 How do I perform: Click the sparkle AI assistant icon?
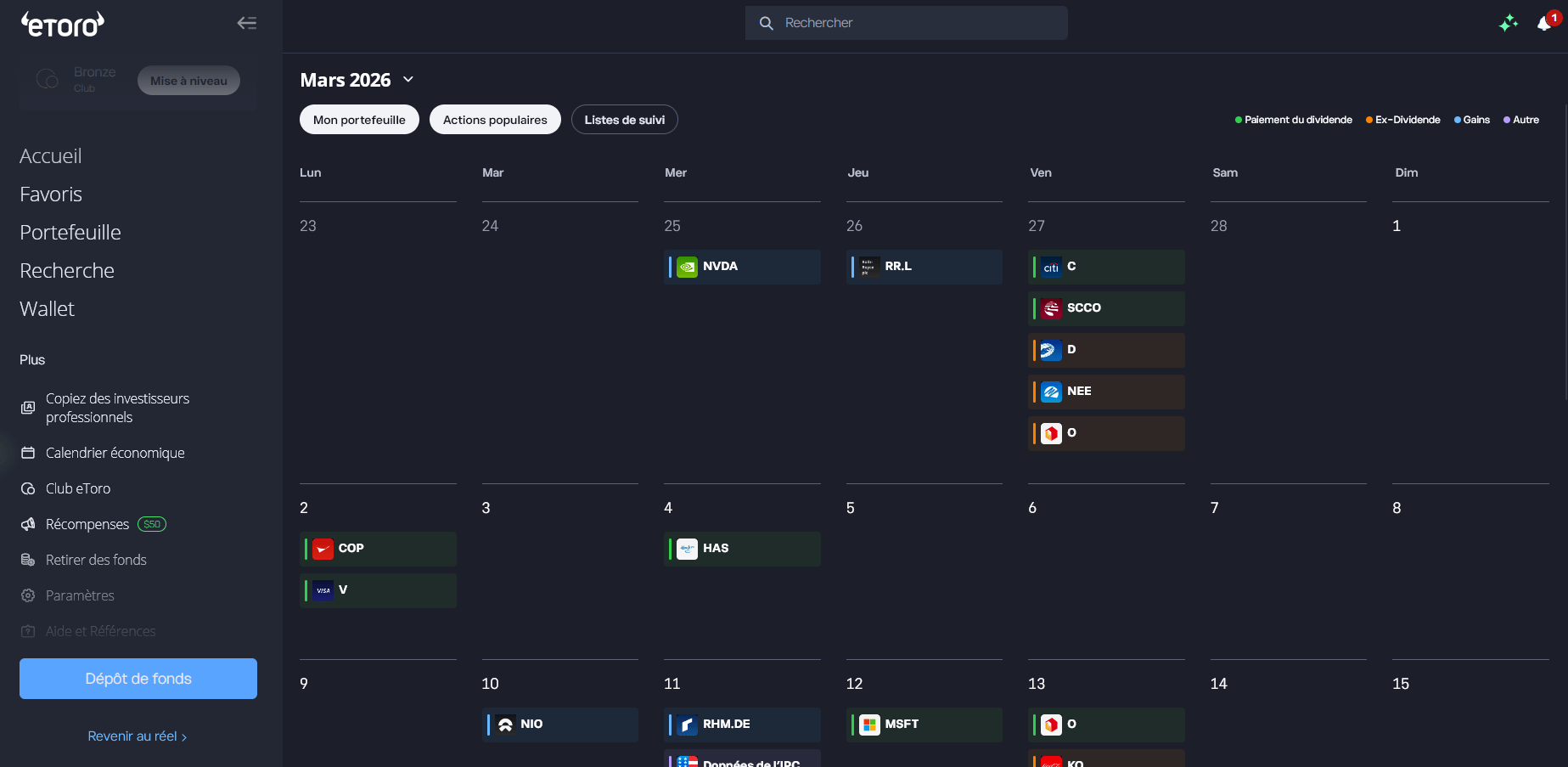1508,24
